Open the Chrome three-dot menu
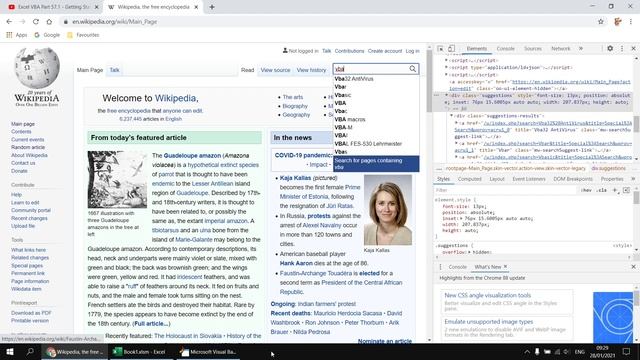This screenshot has width=640, height=360. (x=631, y=22)
